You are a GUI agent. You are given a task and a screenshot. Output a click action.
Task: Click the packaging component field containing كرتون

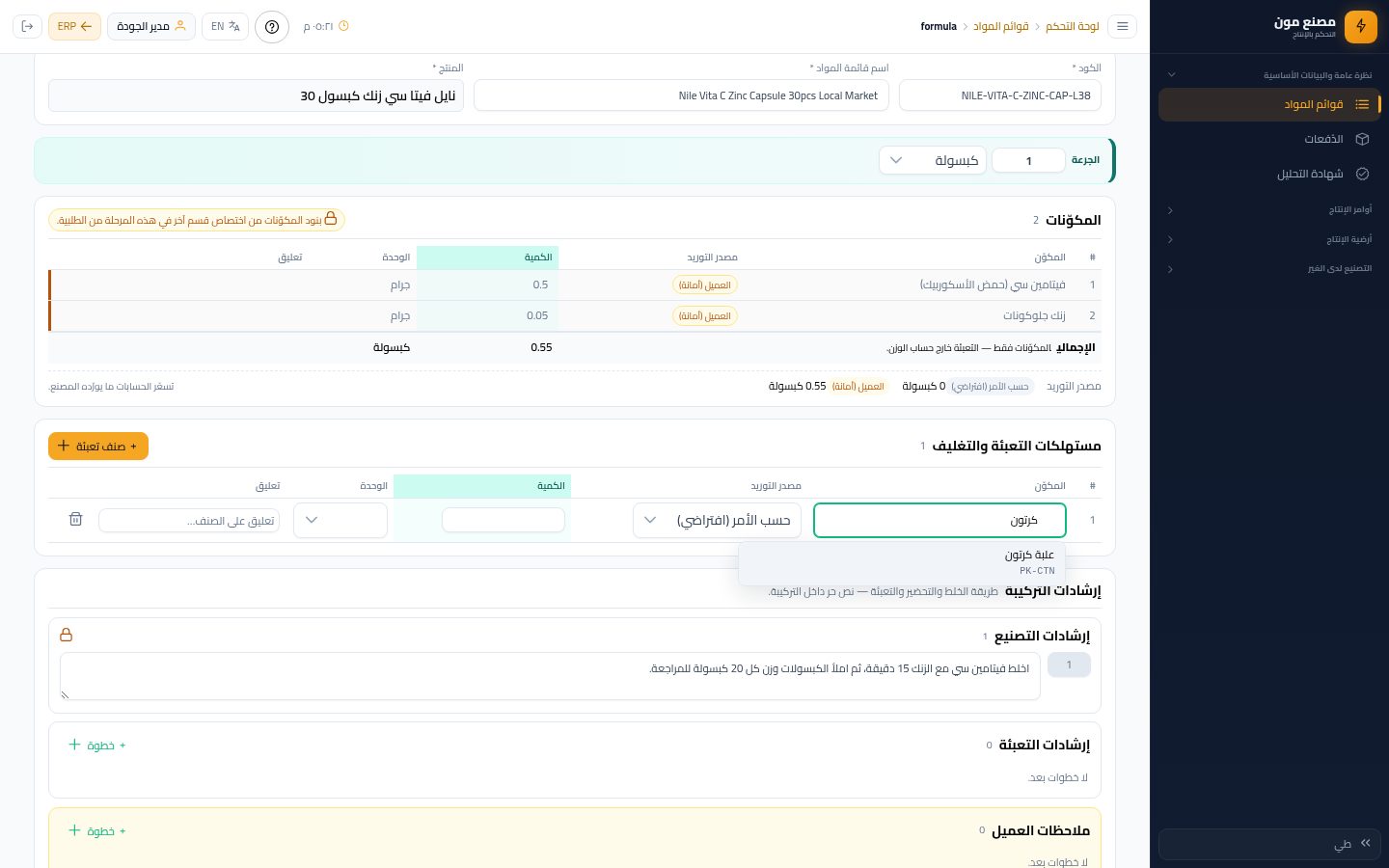click(x=940, y=520)
